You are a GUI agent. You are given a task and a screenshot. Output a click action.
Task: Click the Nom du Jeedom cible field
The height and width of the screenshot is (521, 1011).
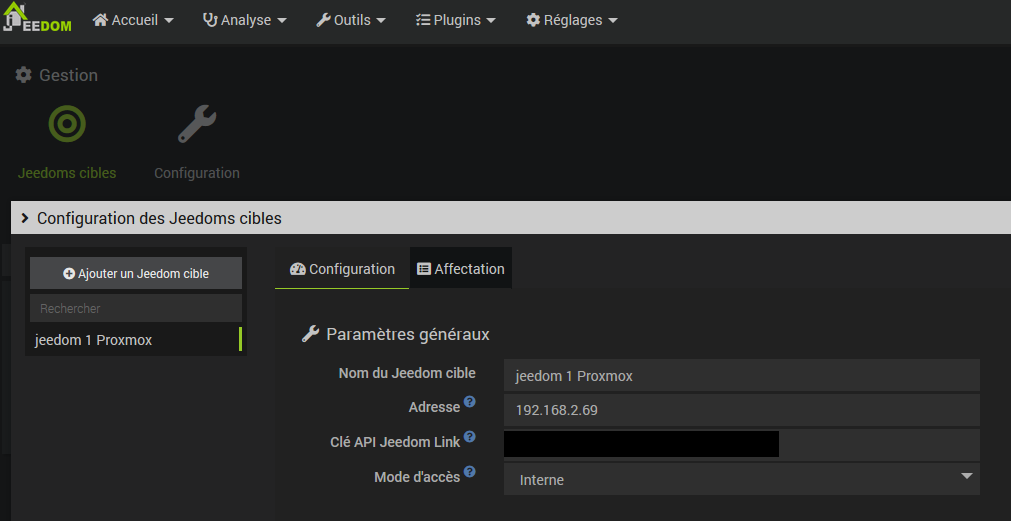741,375
